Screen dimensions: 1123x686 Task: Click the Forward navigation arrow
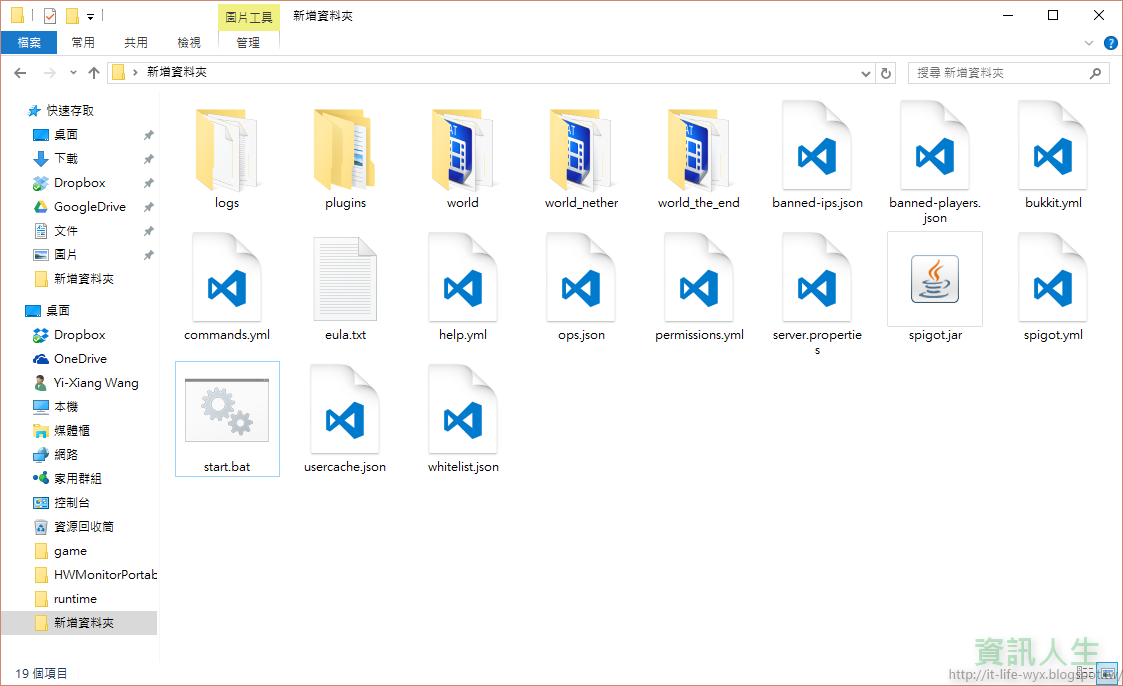pos(49,72)
